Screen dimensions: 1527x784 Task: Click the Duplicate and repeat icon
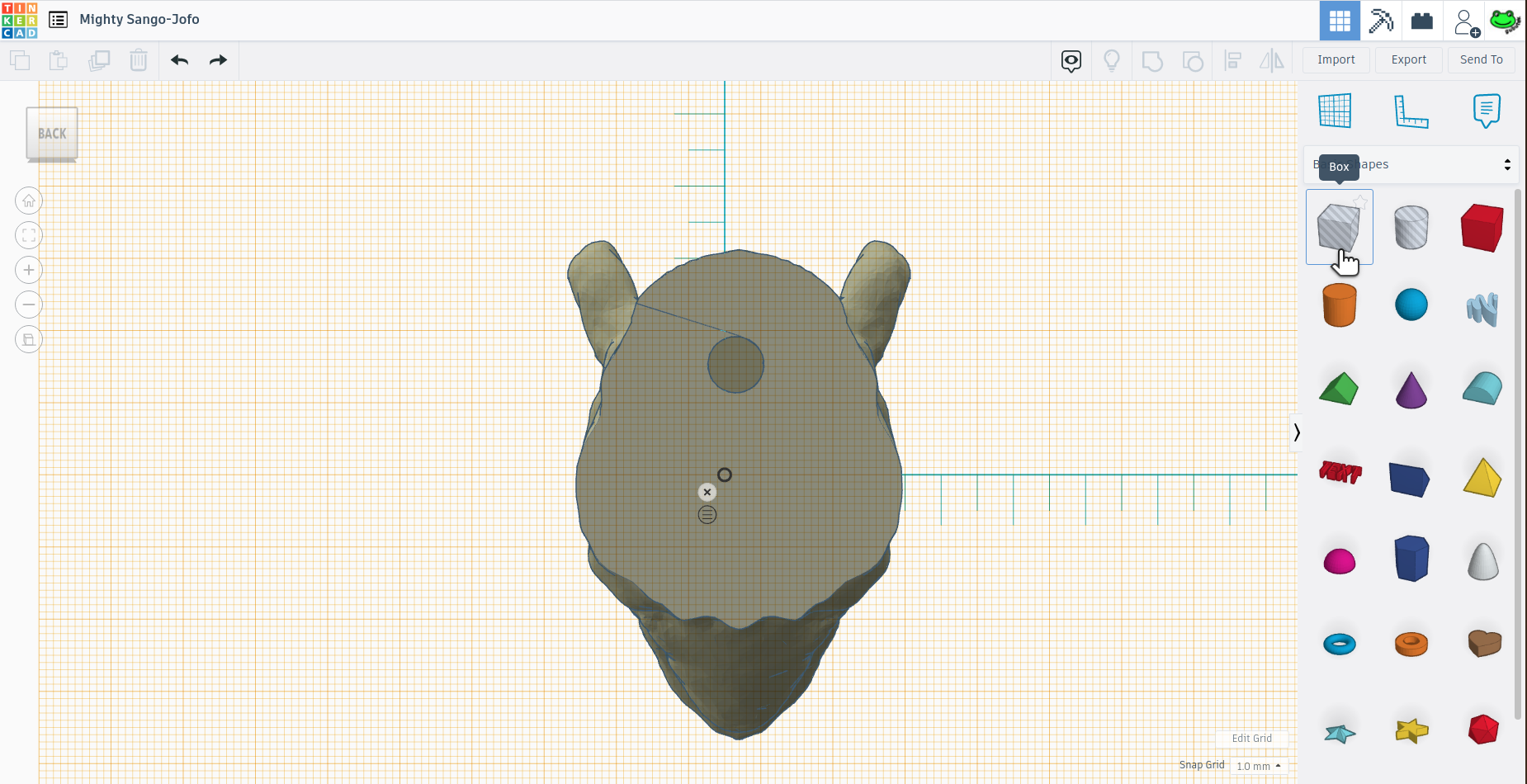click(99, 60)
